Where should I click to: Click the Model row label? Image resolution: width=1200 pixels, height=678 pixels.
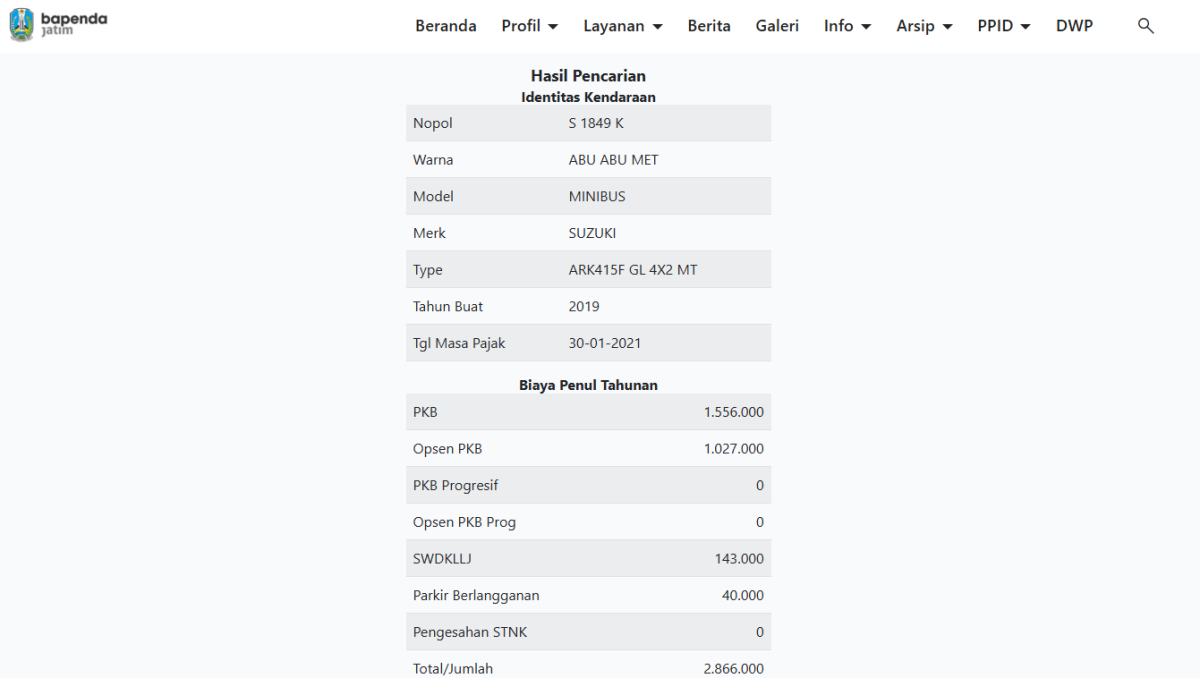click(x=433, y=196)
